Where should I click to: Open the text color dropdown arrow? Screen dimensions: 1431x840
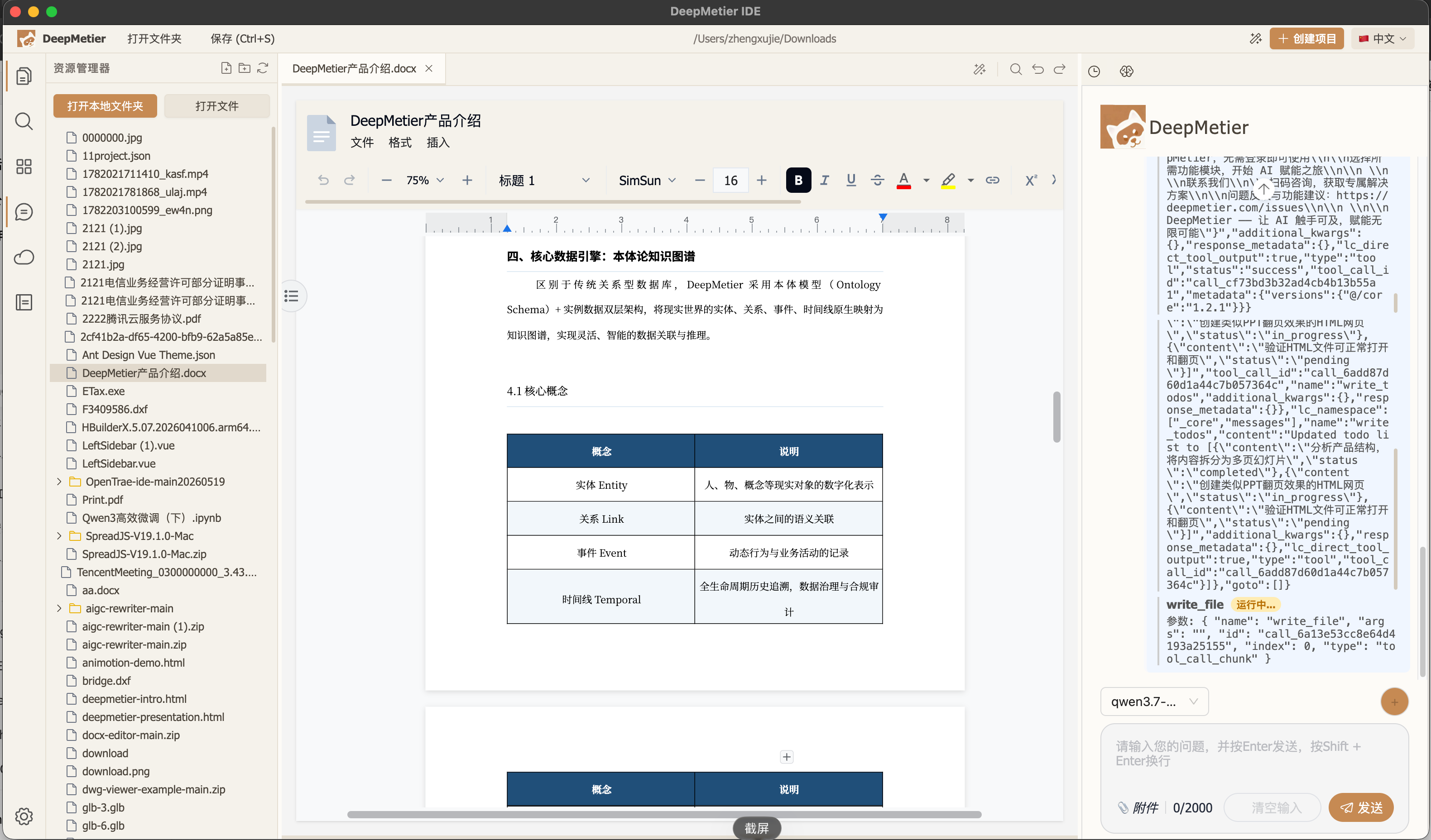[926, 180]
